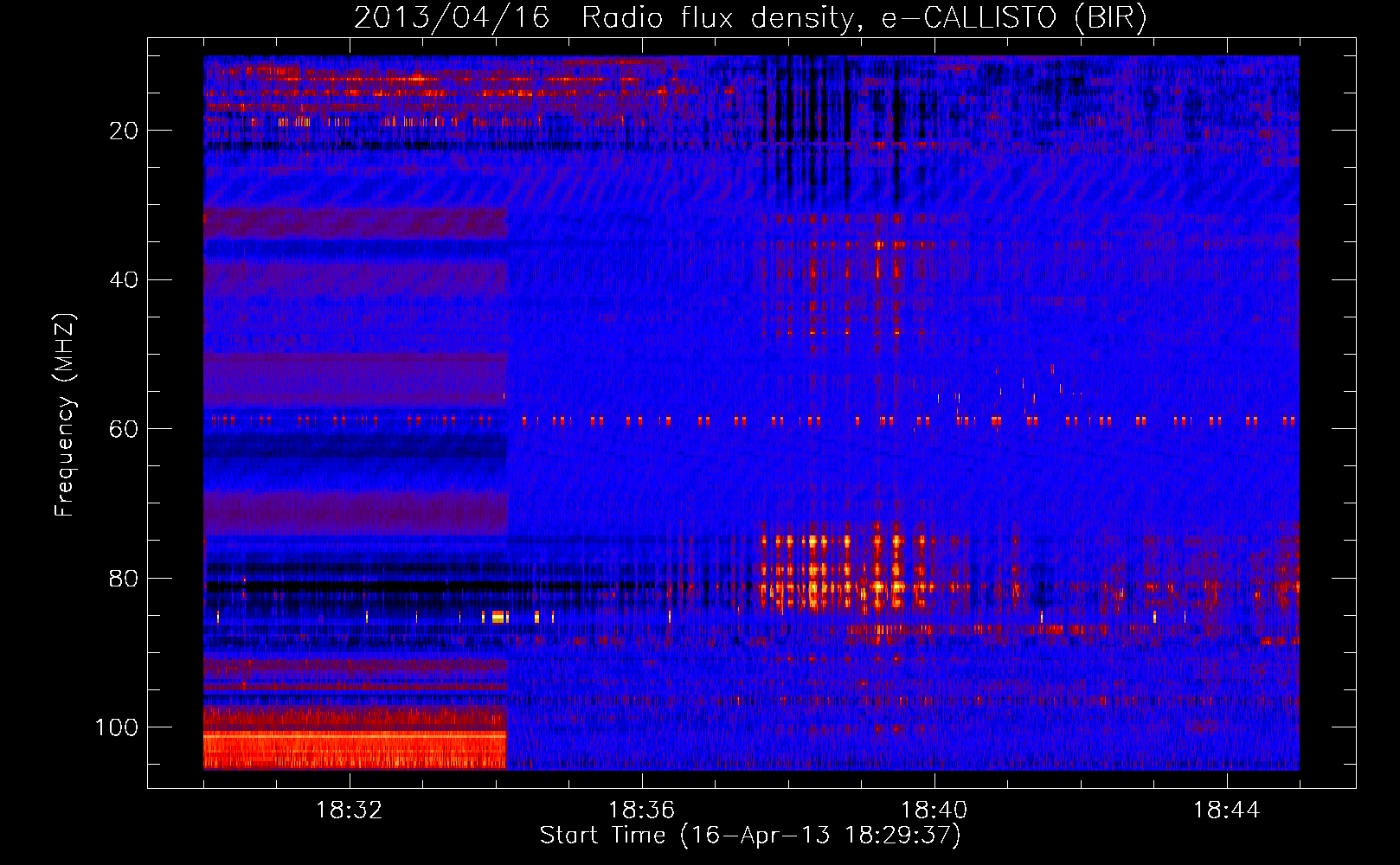This screenshot has width=1400, height=865.
Task: Click the 100 tick label on the frequency axis
Action: 117,727
